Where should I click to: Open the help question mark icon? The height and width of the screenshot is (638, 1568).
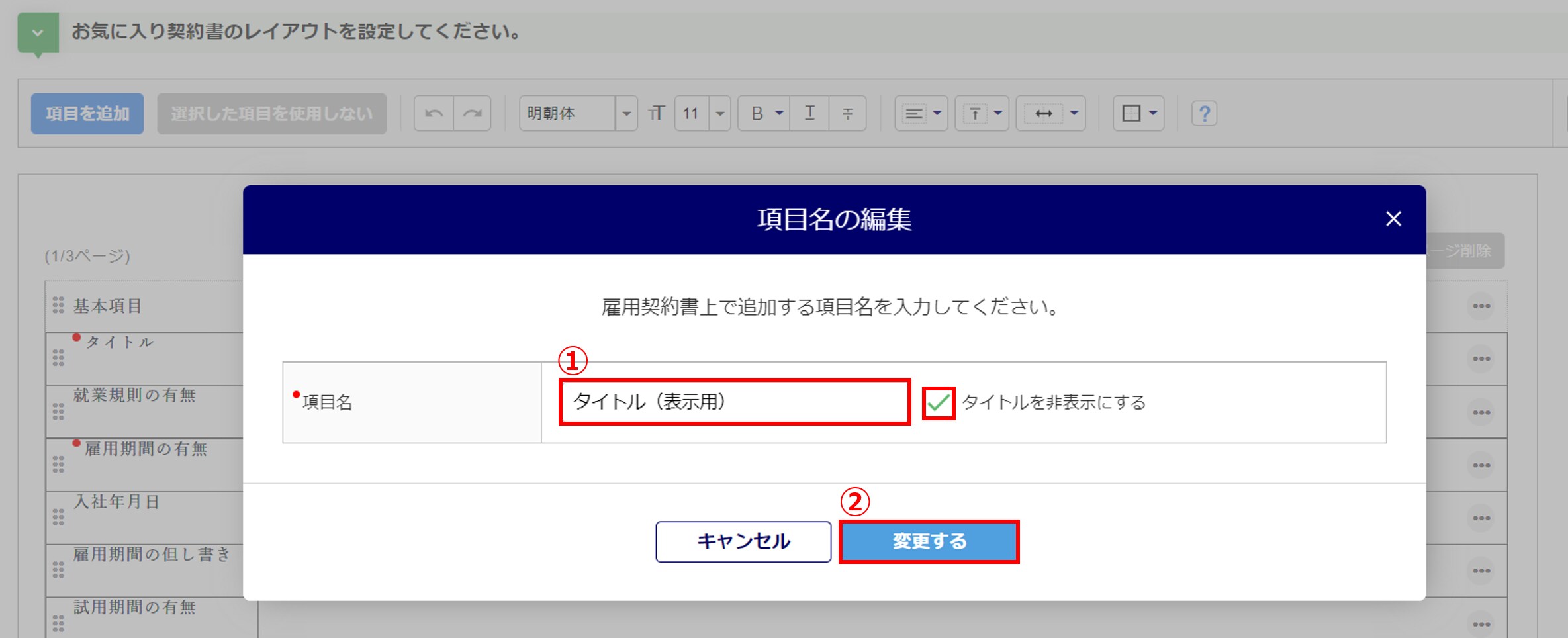1204,114
